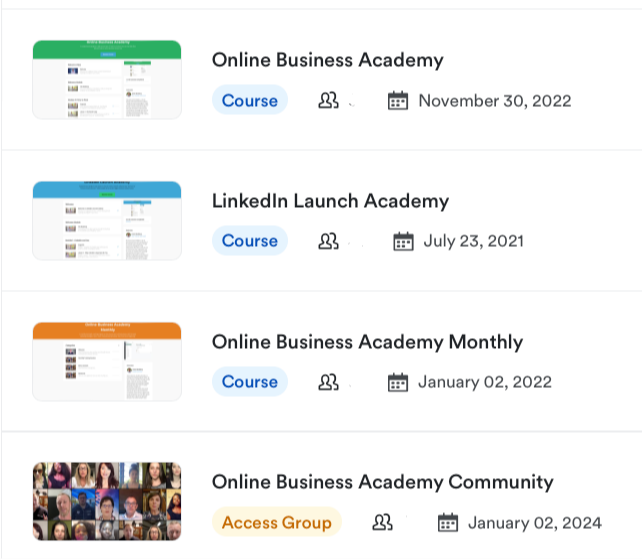Open Online Business Academy Community title
The image size is (642, 559).
[x=382, y=482]
